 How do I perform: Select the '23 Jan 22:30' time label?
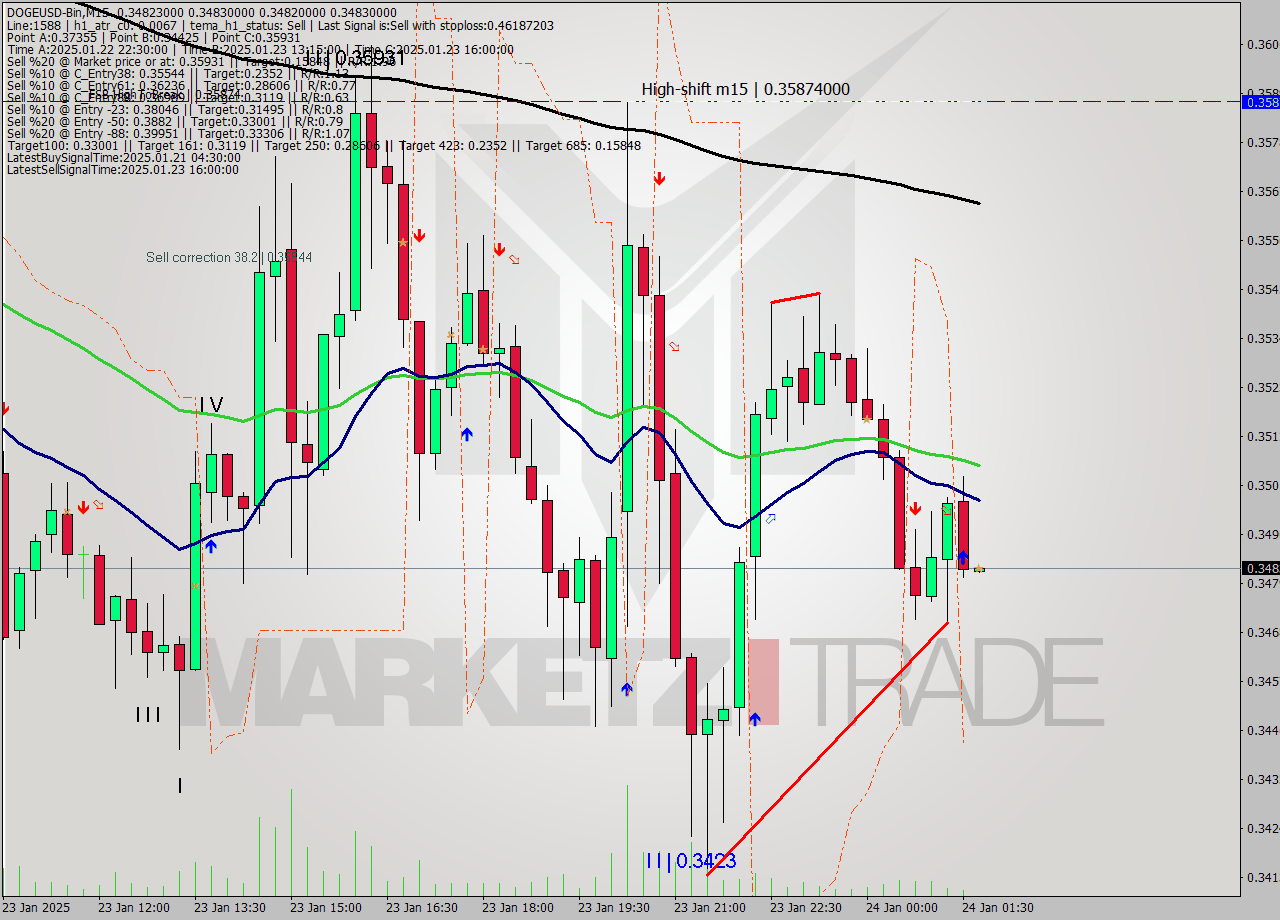coord(805,908)
